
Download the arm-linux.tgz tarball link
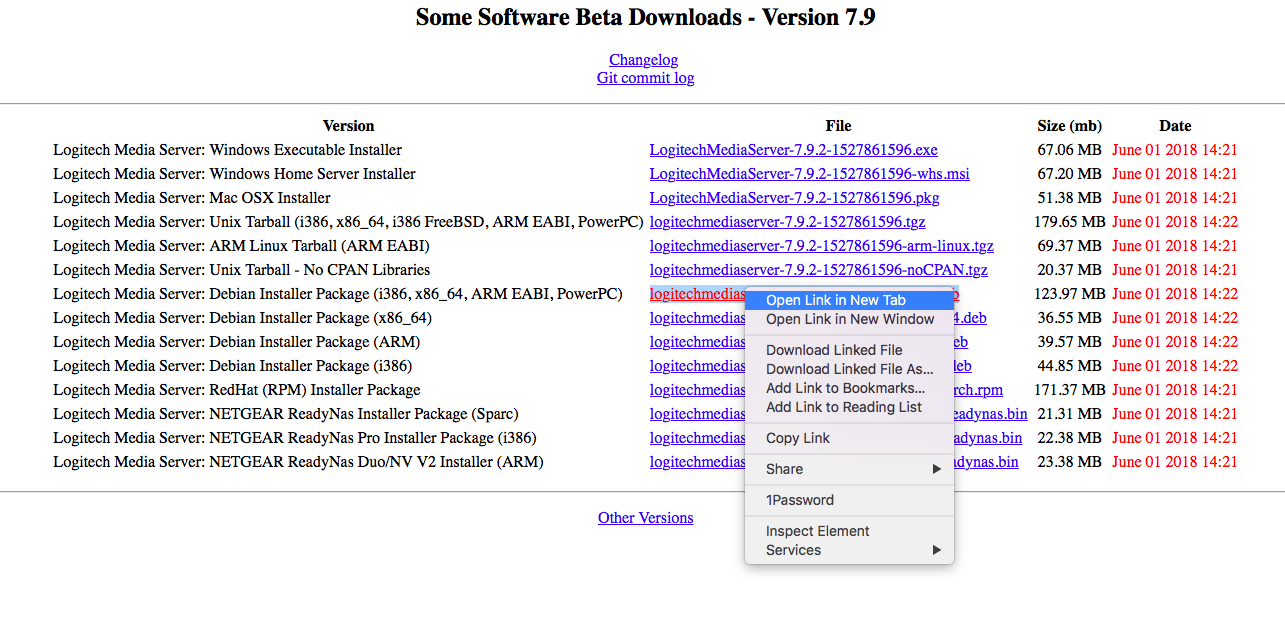pyautogui.click(x=822, y=246)
